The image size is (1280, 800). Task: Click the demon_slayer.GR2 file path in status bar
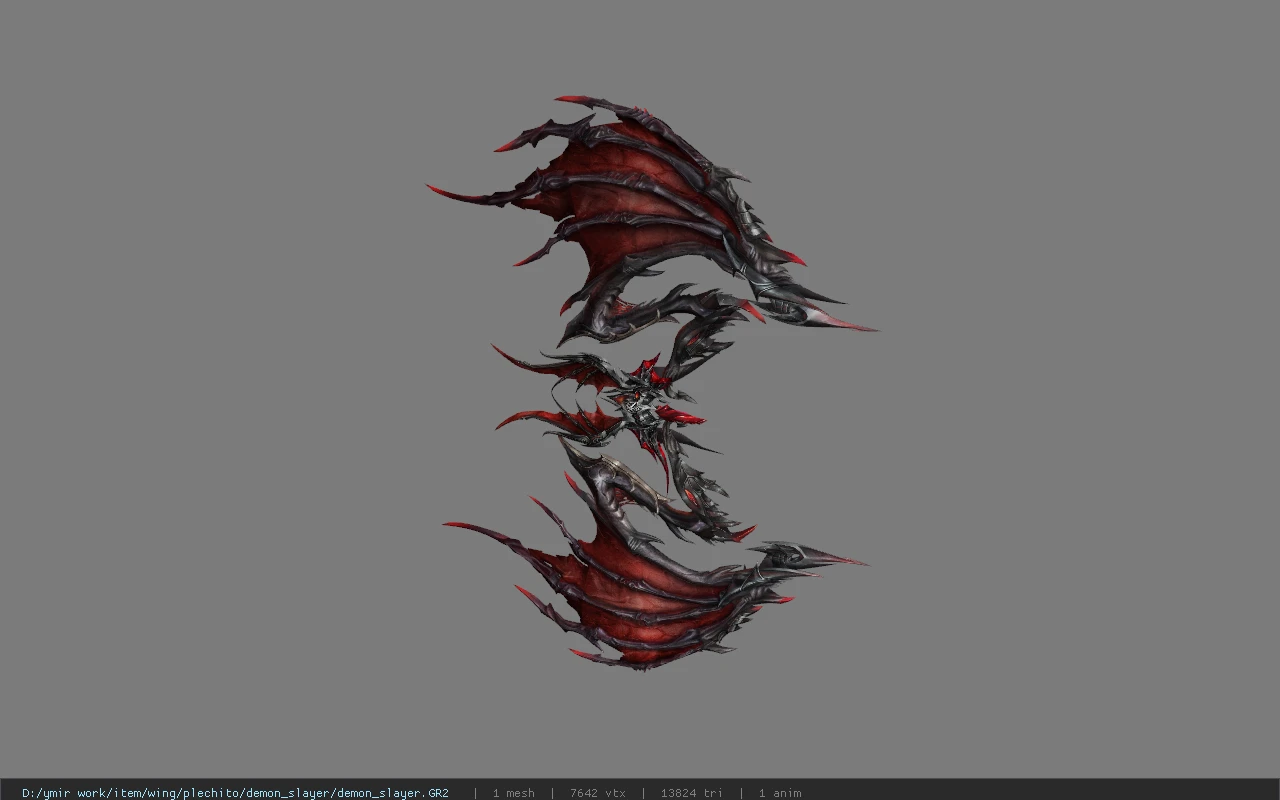coord(235,793)
